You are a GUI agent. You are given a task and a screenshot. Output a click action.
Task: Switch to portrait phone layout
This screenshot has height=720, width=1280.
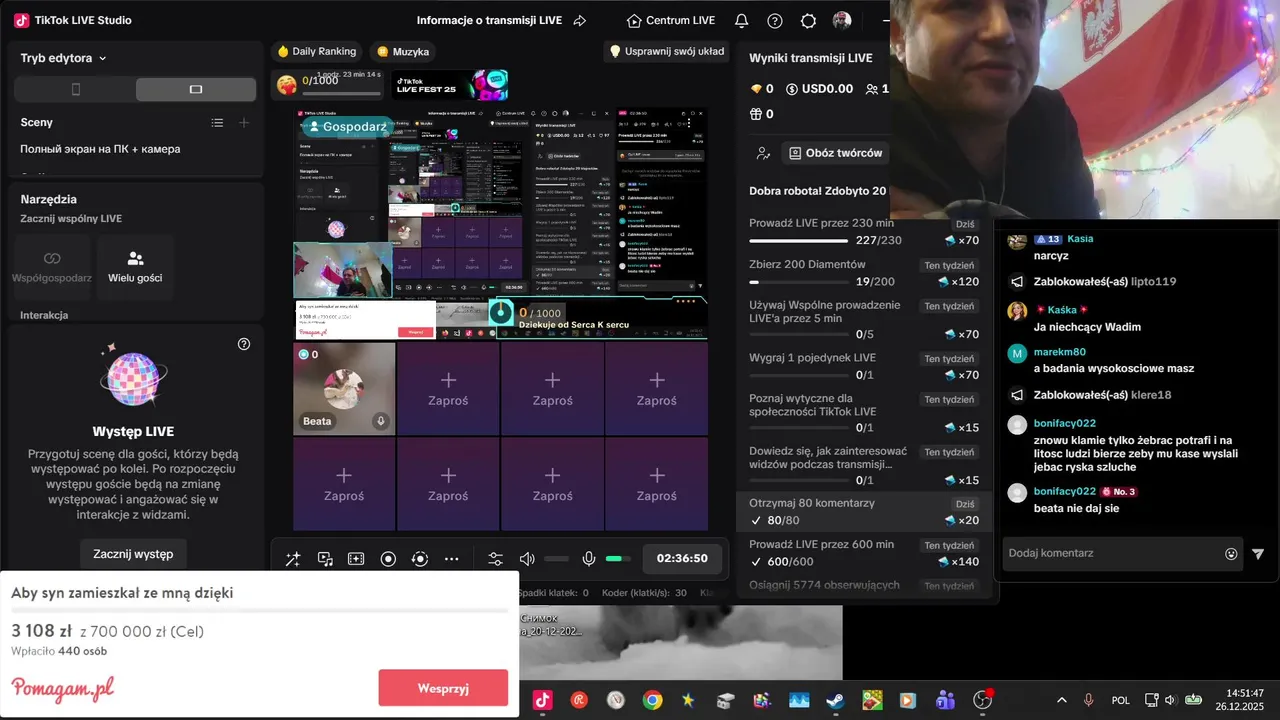tap(76, 89)
